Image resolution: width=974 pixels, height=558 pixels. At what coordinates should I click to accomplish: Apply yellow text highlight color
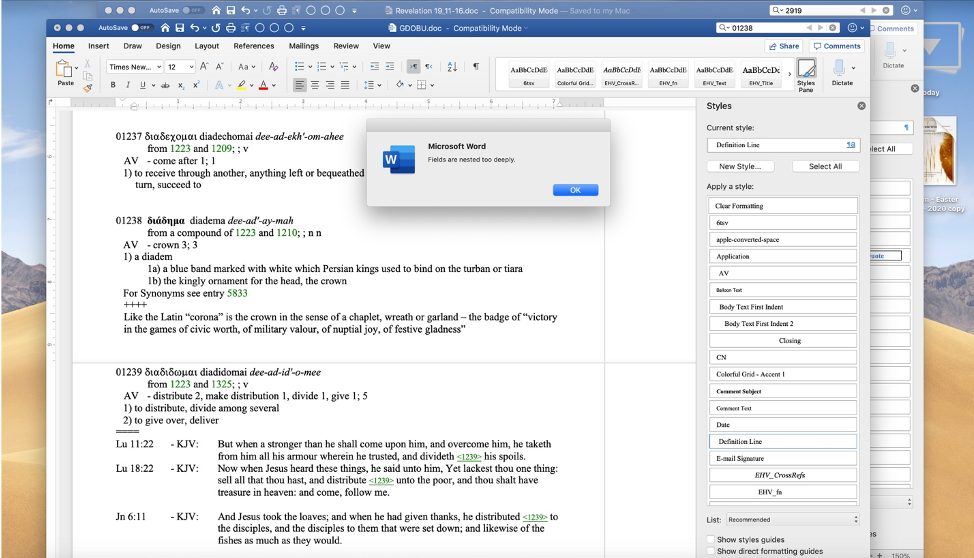click(241, 85)
